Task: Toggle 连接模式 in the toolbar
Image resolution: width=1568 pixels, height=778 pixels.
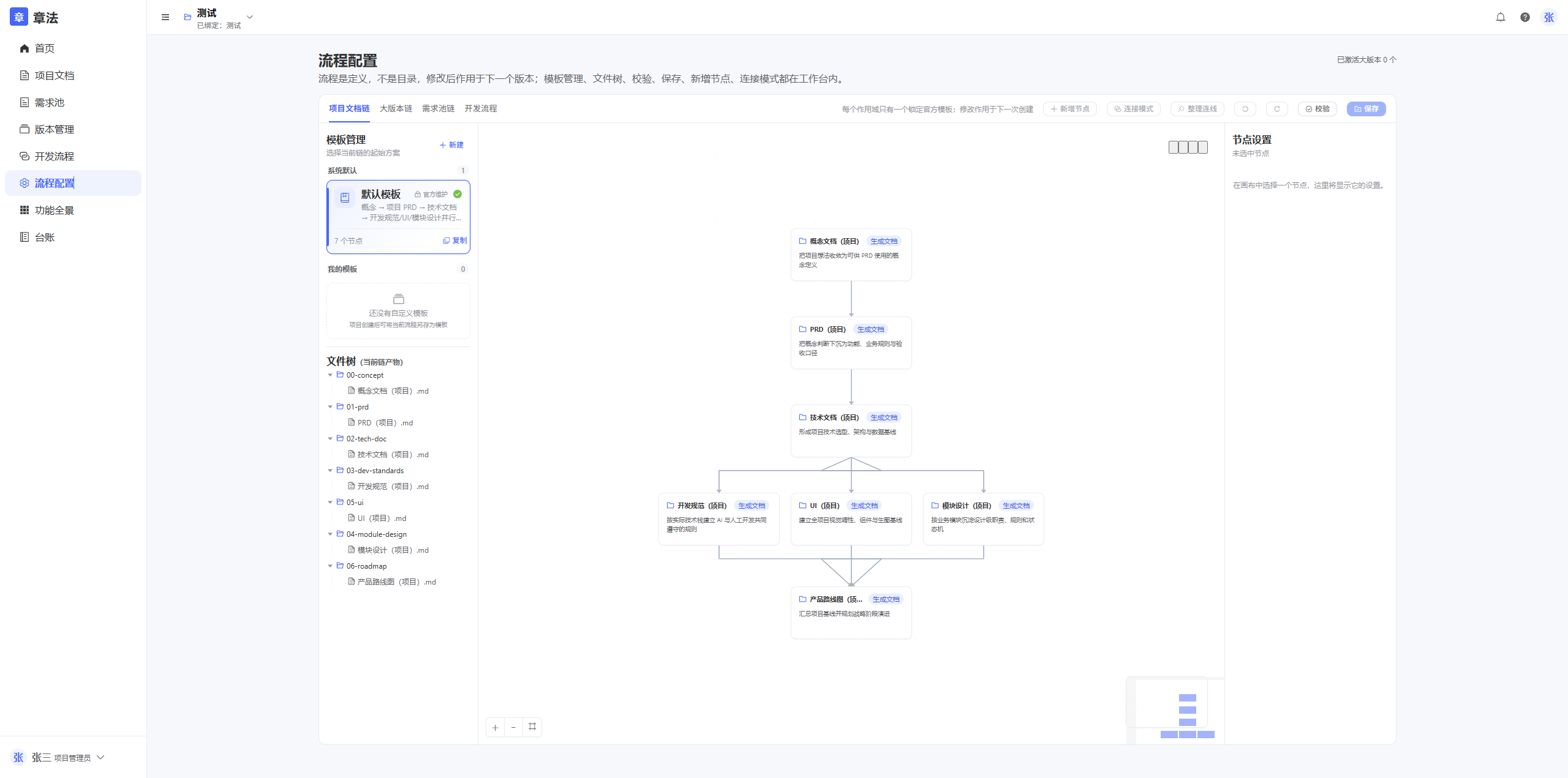Action: [x=1133, y=109]
